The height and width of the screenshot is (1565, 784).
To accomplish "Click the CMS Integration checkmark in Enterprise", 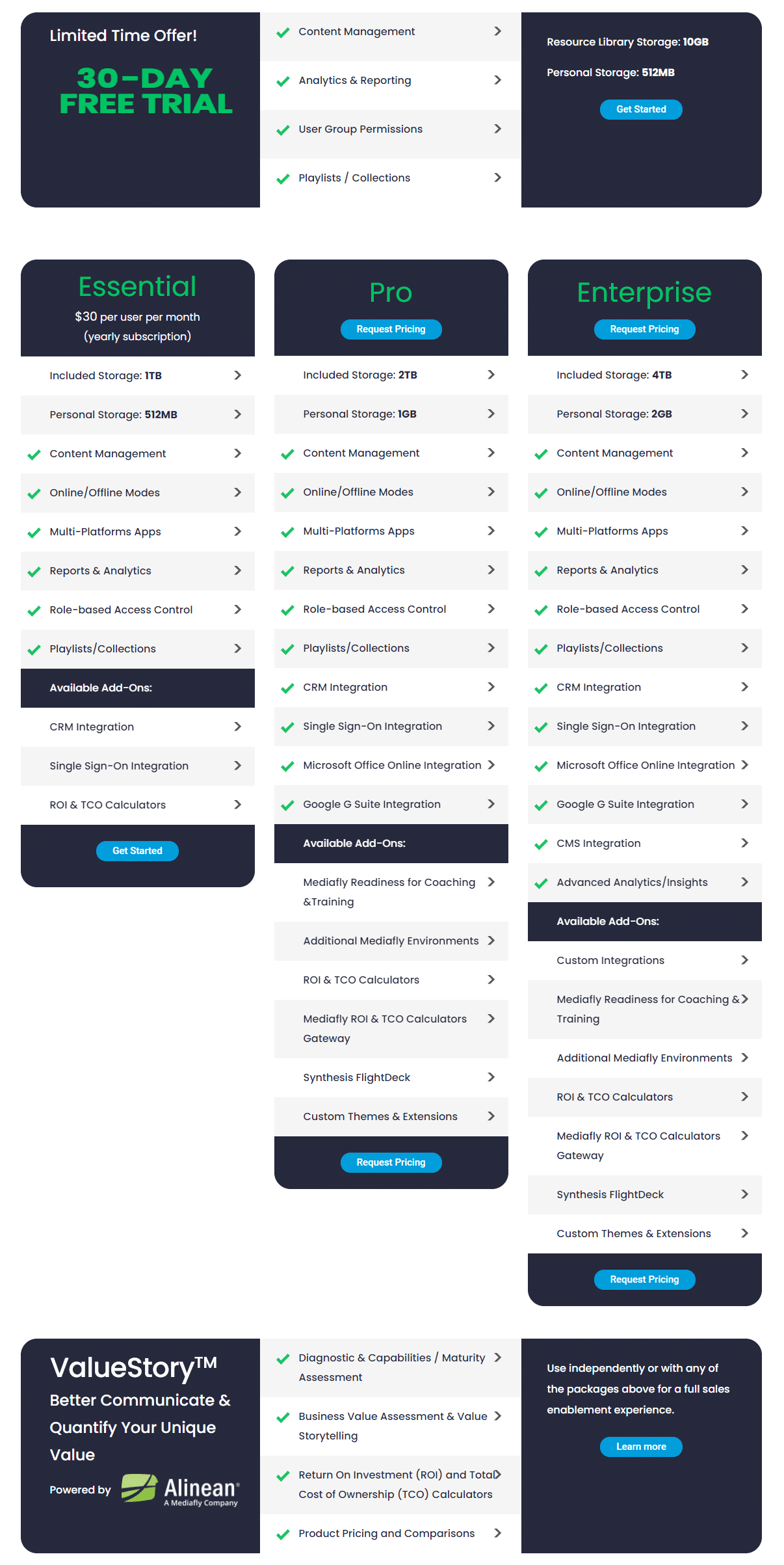I will click(x=541, y=844).
